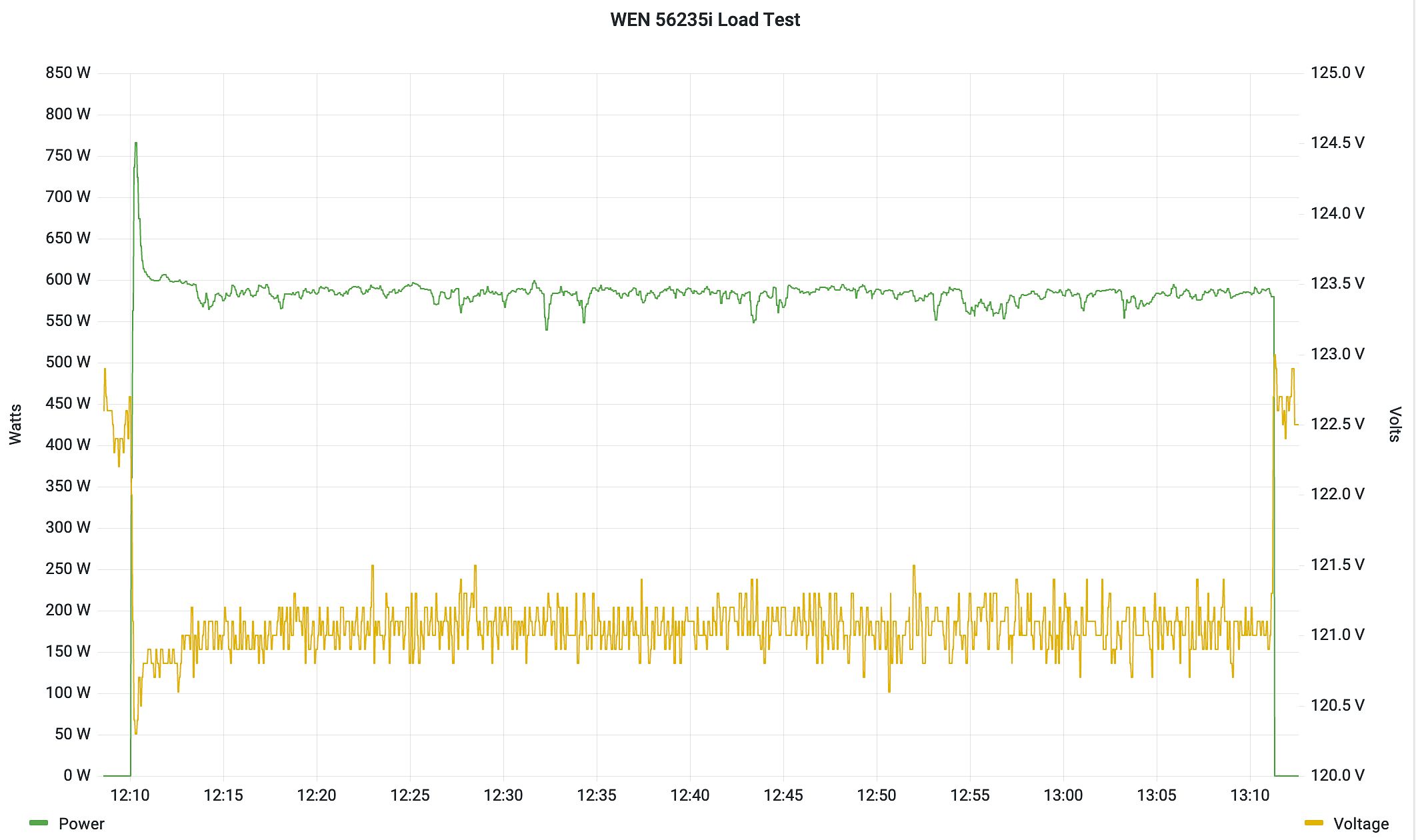Click the 13:05 time axis label
This screenshot has height=840, width=1416.
click(x=1157, y=795)
